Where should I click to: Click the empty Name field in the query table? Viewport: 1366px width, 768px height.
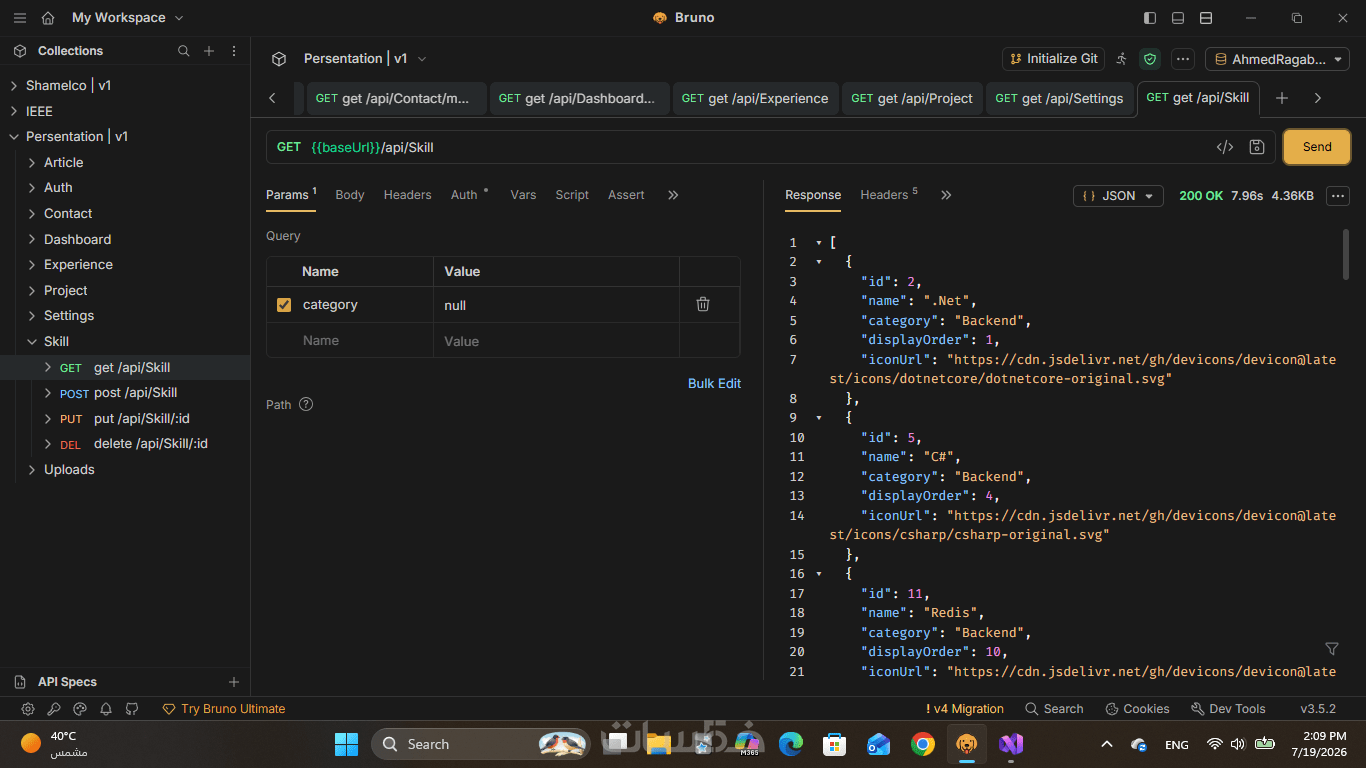coord(349,341)
